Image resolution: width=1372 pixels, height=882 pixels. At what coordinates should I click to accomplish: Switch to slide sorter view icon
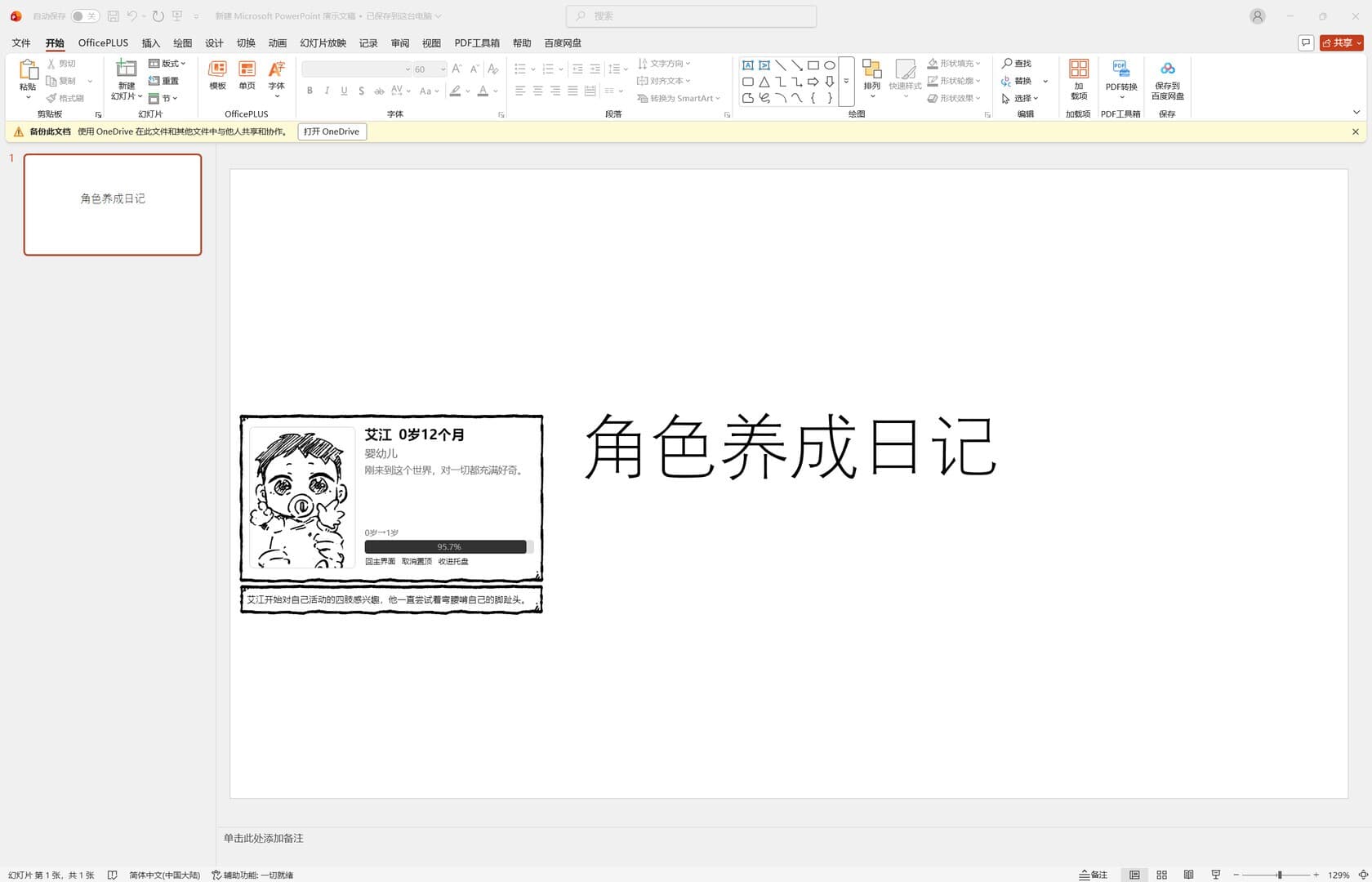(x=1161, y=875)
